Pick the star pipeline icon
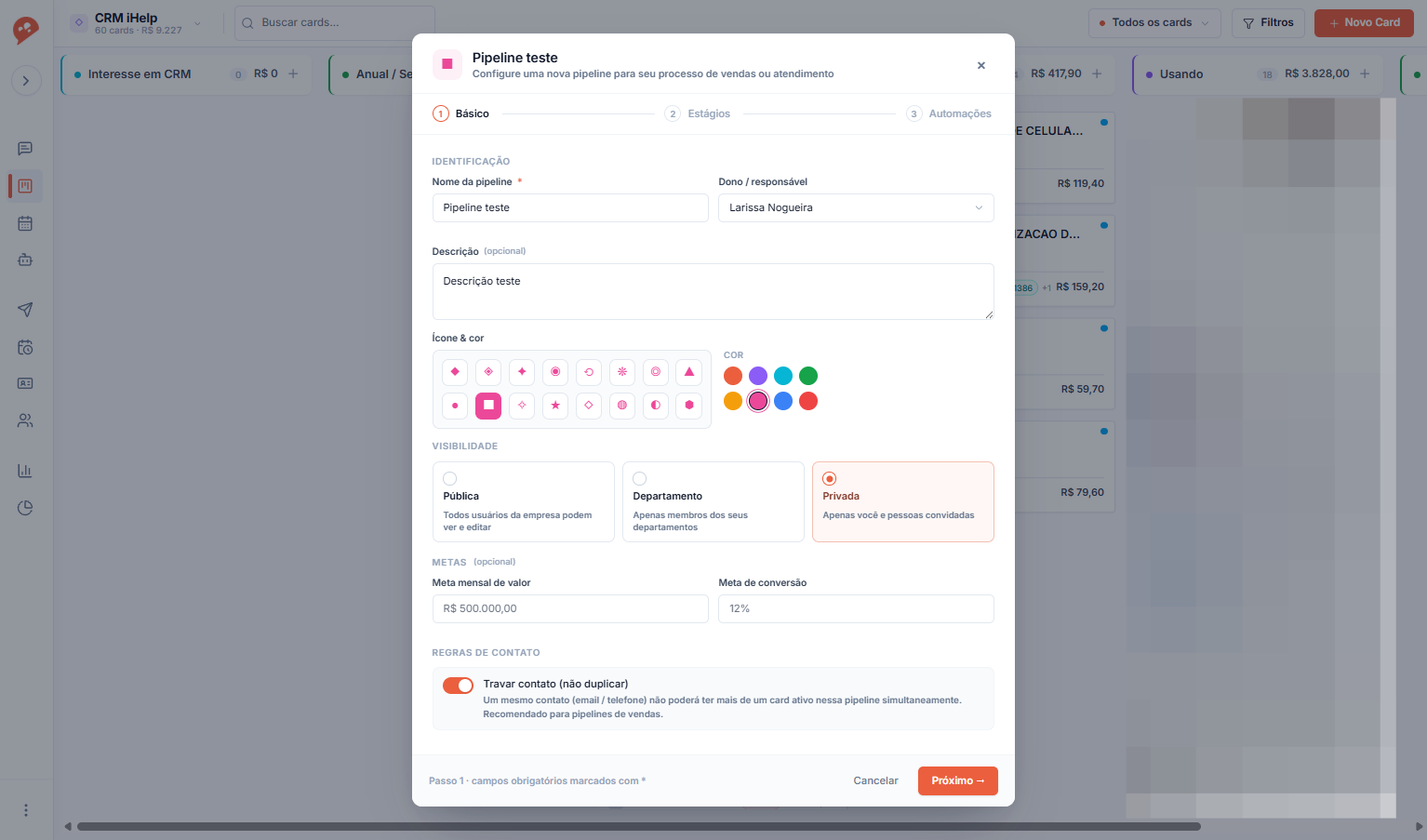The height and width of the screenshot is (840, 1427). [555, 406]
